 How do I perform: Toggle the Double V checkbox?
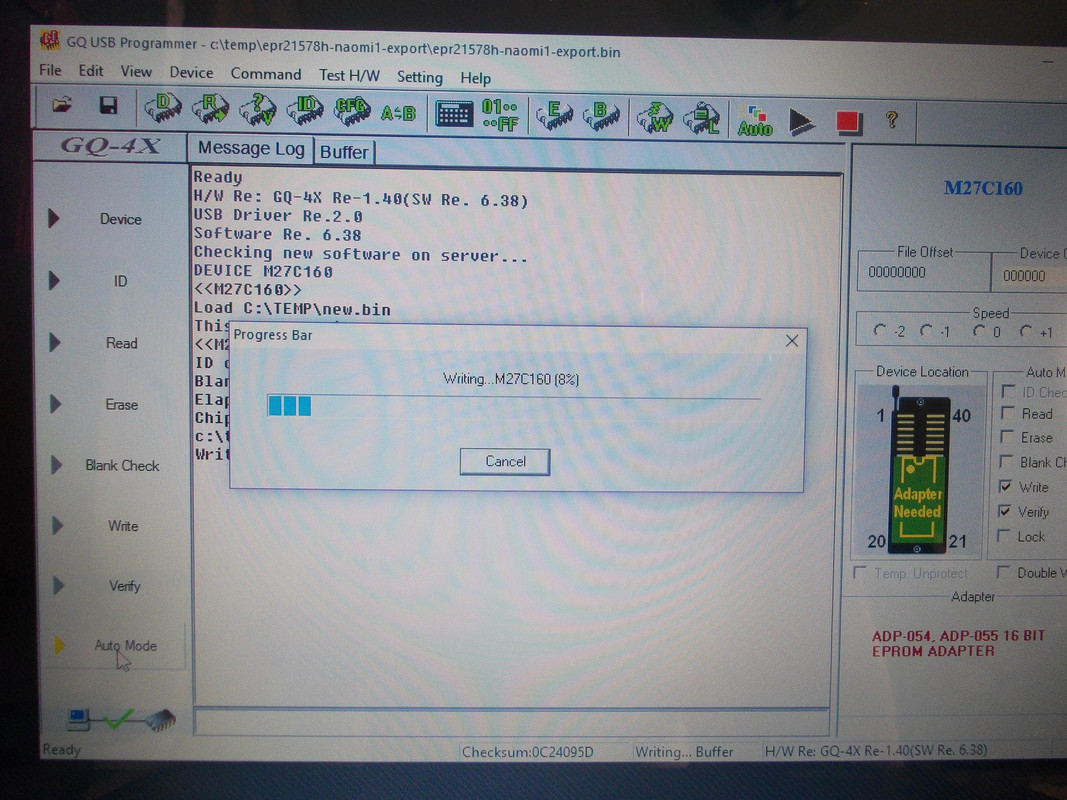pyautogui.click(x=1003, y=572)
